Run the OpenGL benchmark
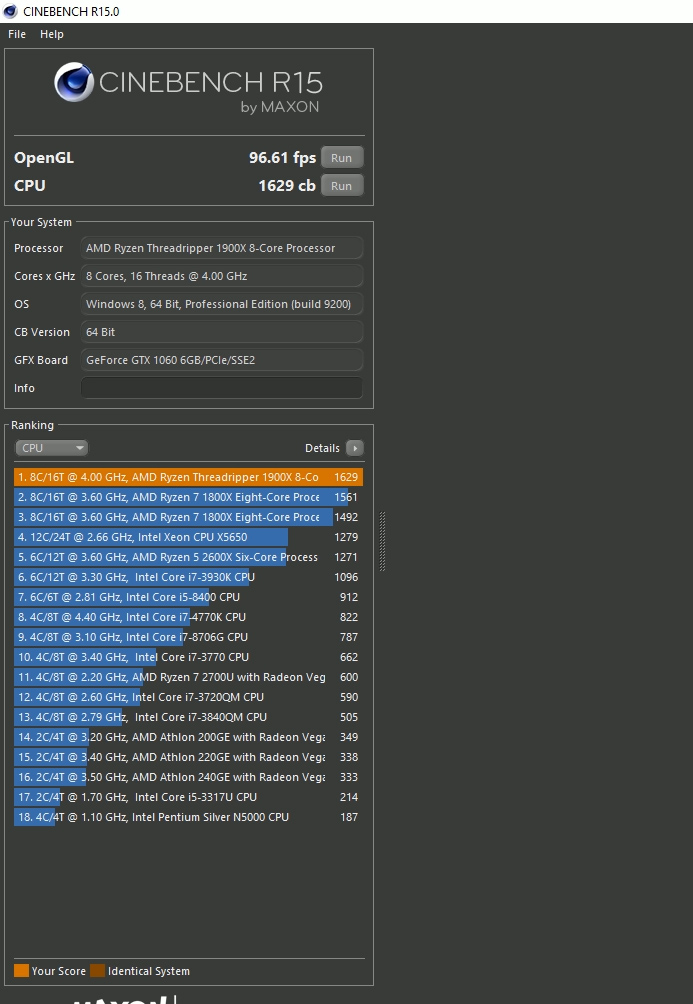 point(342,158)
